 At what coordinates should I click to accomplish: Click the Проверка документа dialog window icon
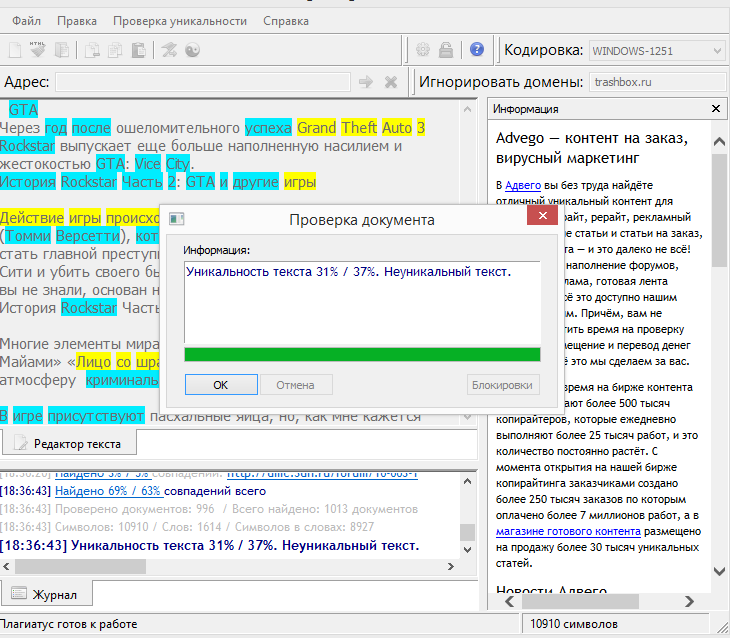[176, 218]
